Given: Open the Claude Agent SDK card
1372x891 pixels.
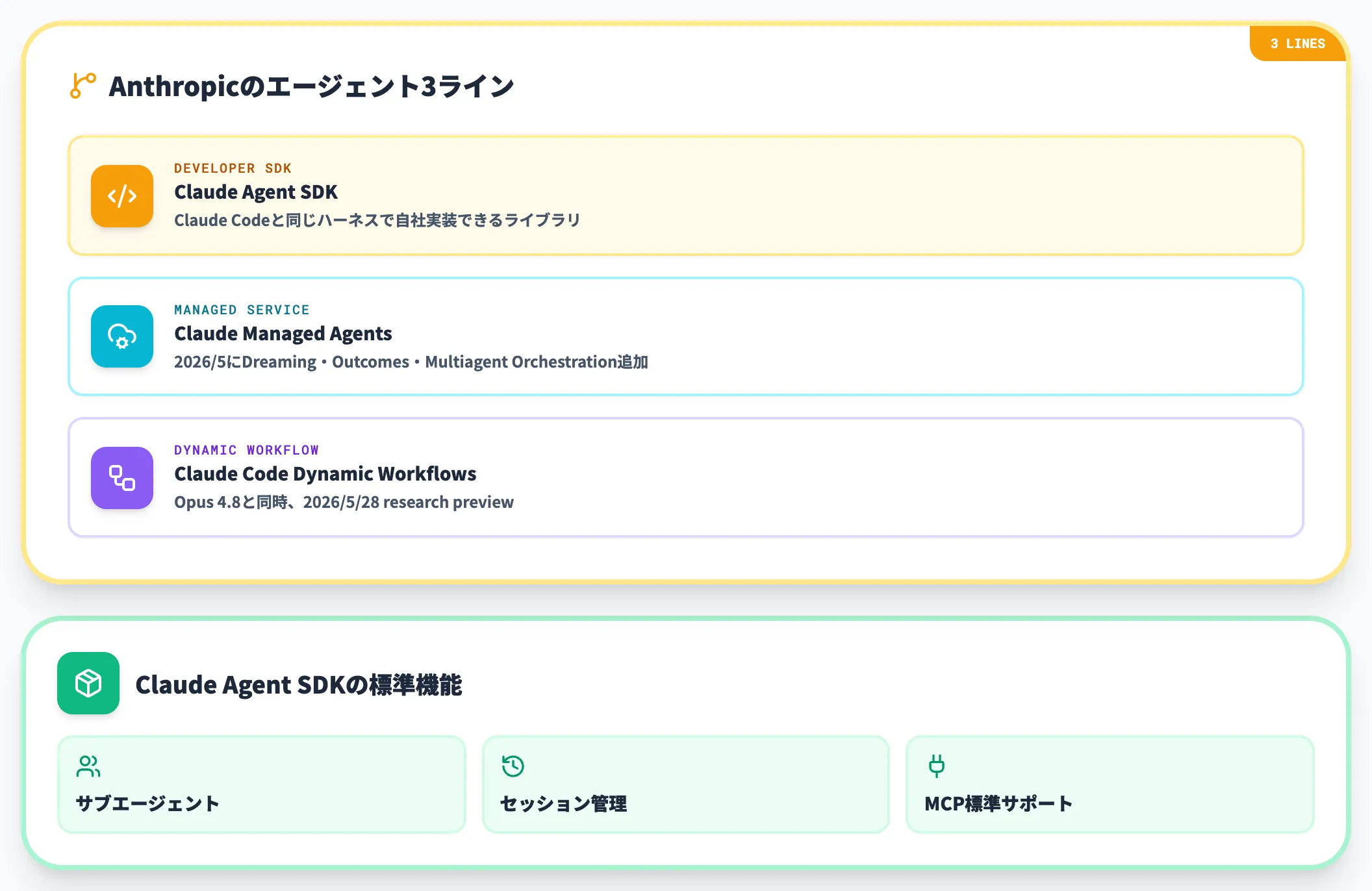Looking at the screenshot, I should tap(686, 195).
